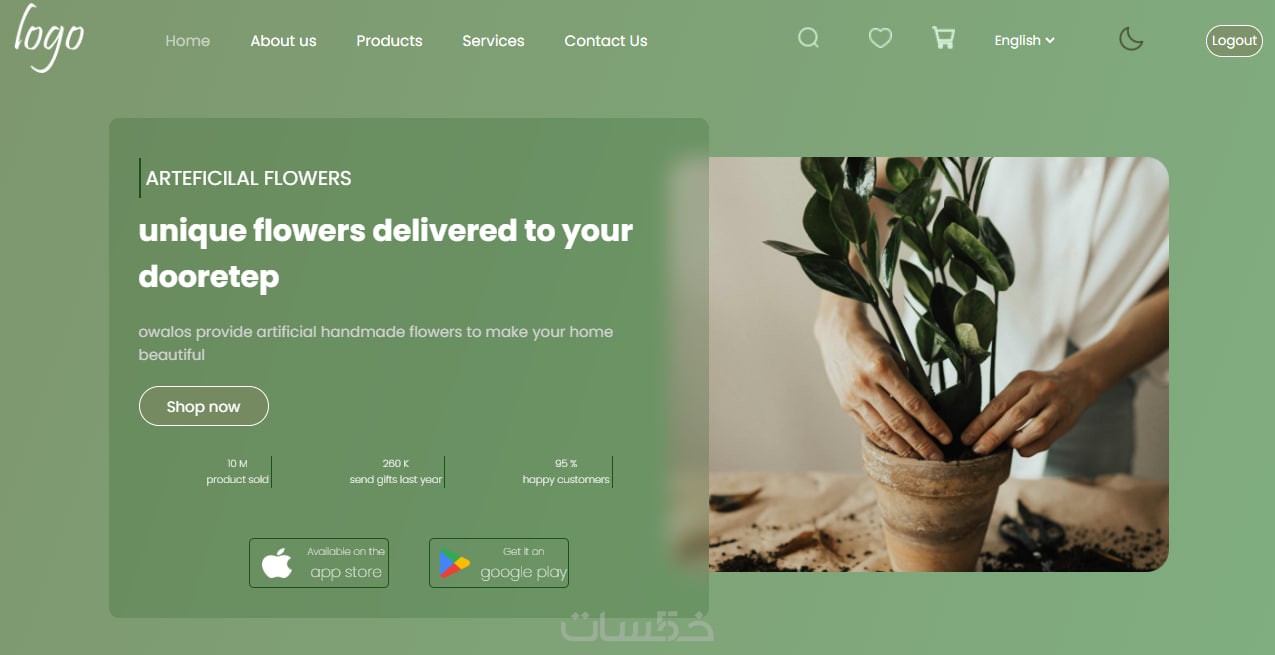This screenshot has height=655, width=1275.
Task: Click the chevron next to English
Action: click(1050, 41)
